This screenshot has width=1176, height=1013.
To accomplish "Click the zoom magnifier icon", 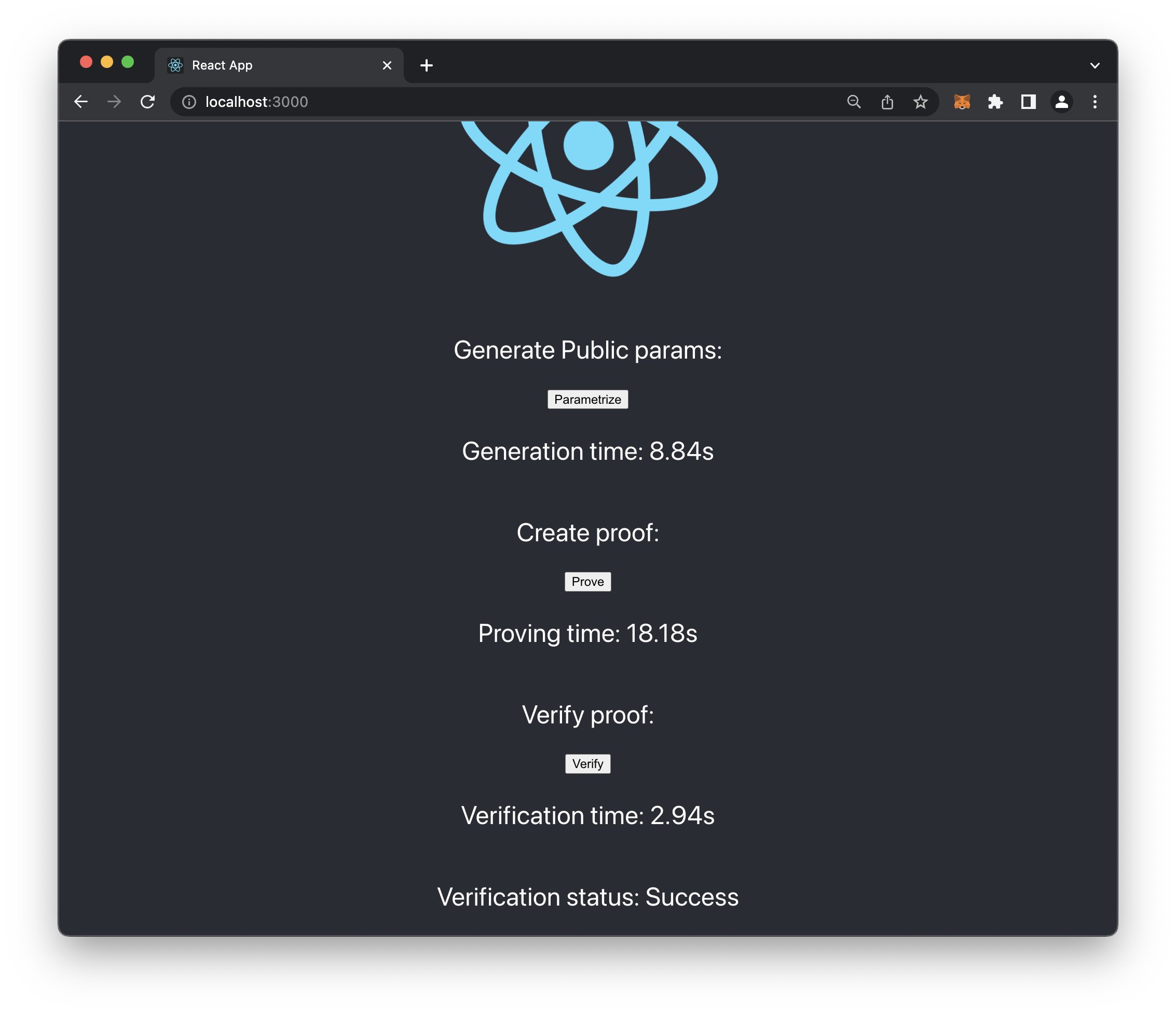I will (854, 102).
